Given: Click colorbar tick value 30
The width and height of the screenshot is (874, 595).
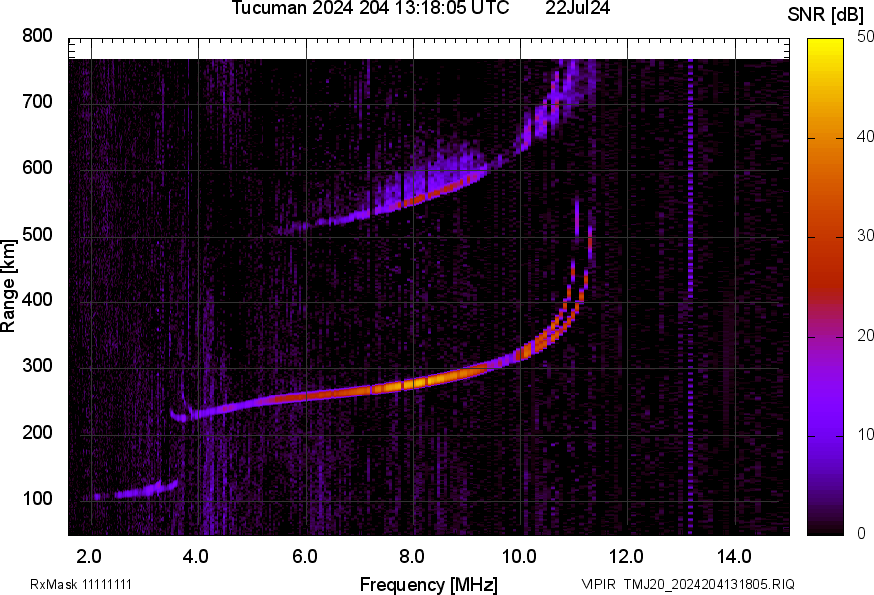Looking at the screenshot, I should [866, 235].
